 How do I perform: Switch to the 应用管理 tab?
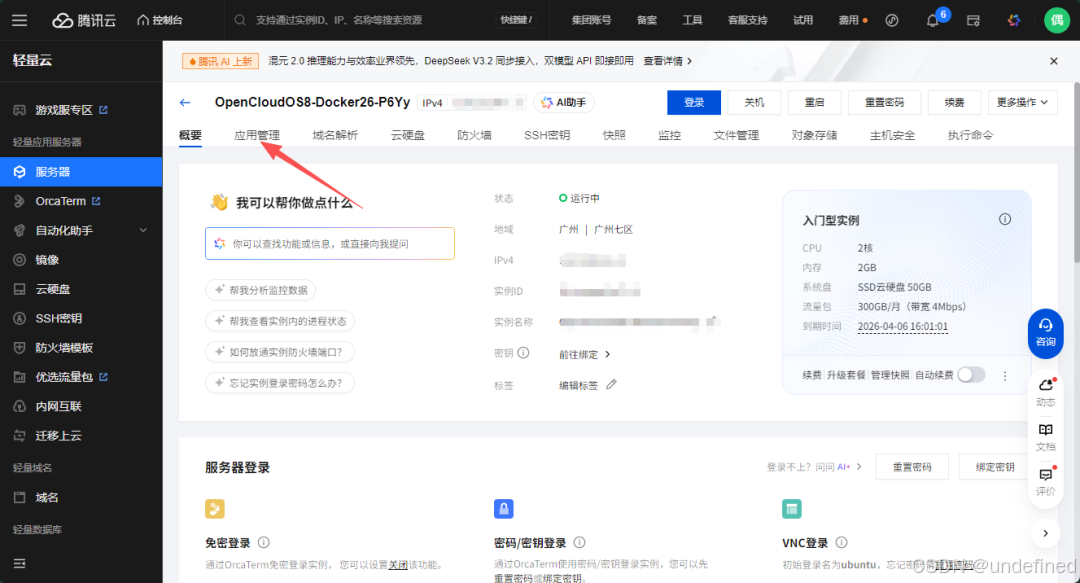point(257,135)
